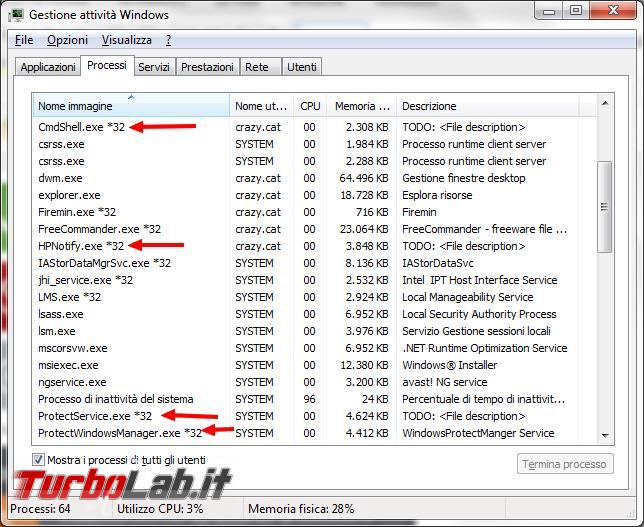Click the Esplora risorse description
The height and width of the screenshot is (527, 644).
click(x=437, y=195)
